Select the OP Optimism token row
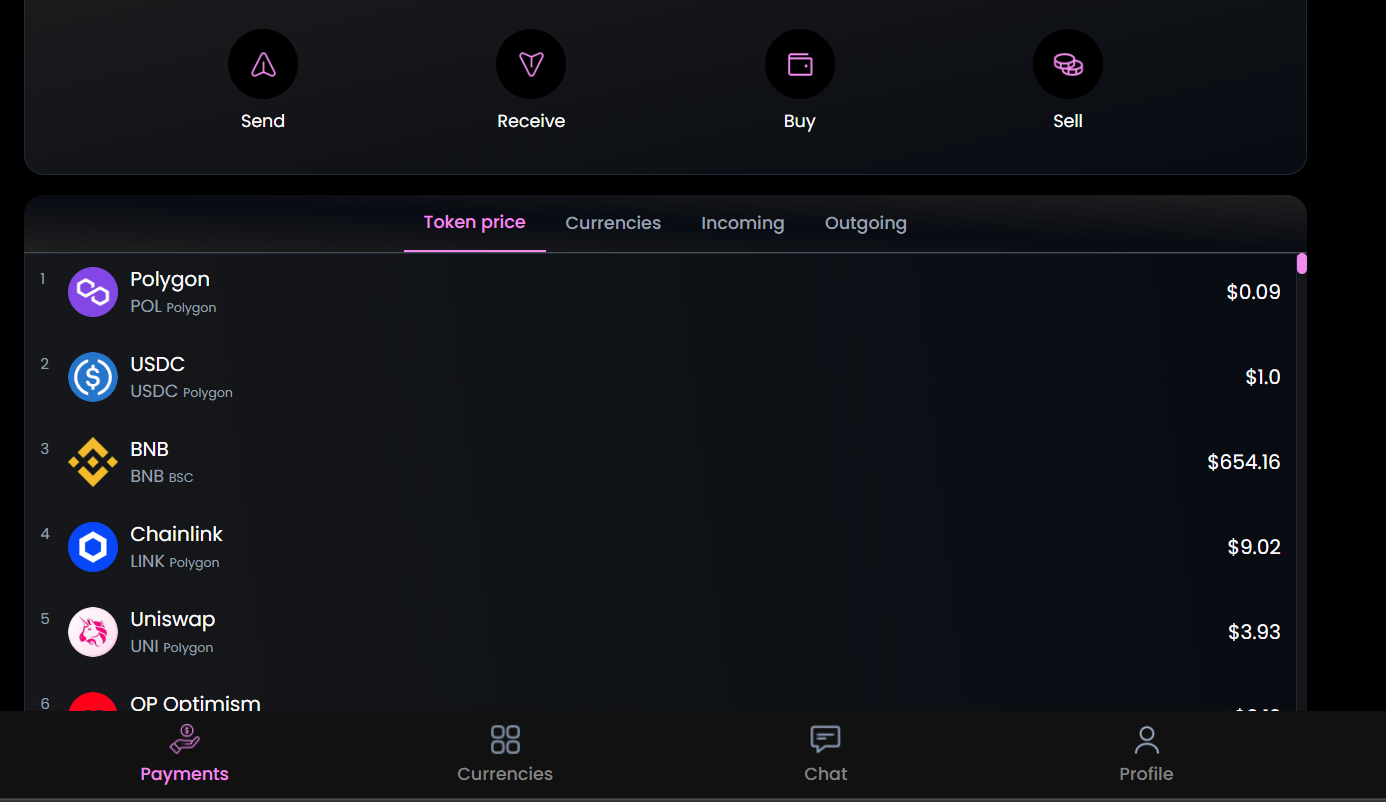This screenshot has width=1386, height=802. (196, 703)
